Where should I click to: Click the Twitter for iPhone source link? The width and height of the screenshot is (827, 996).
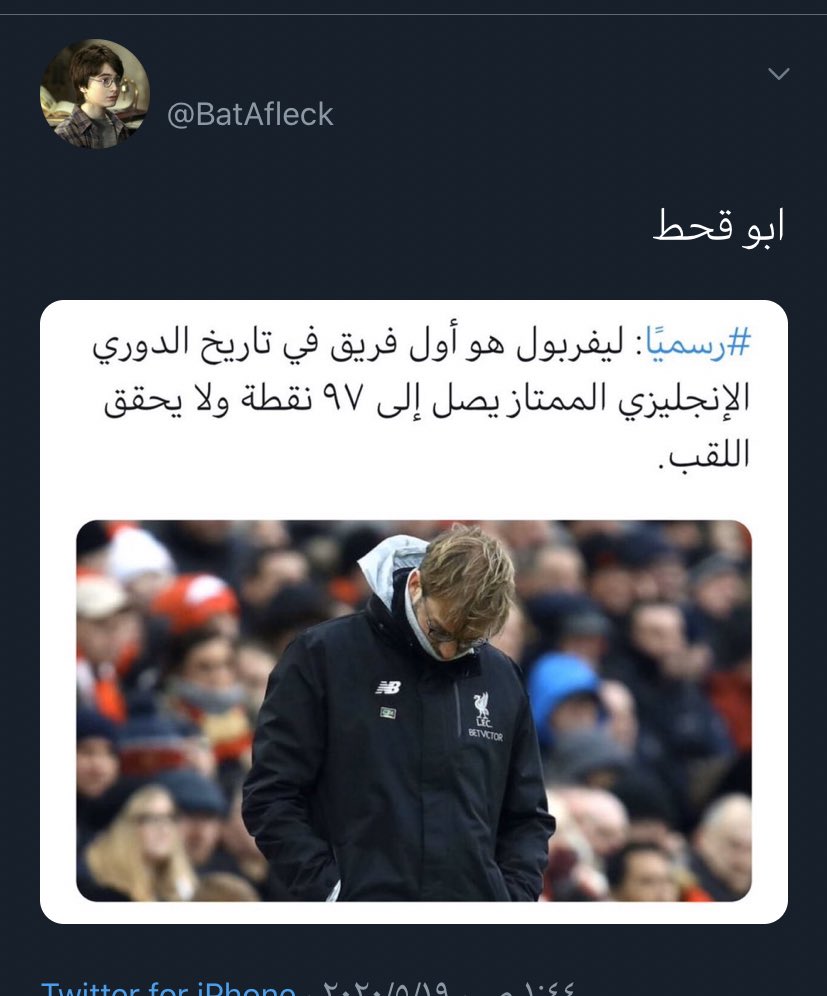pyautogui.click(x=168, y=988)
